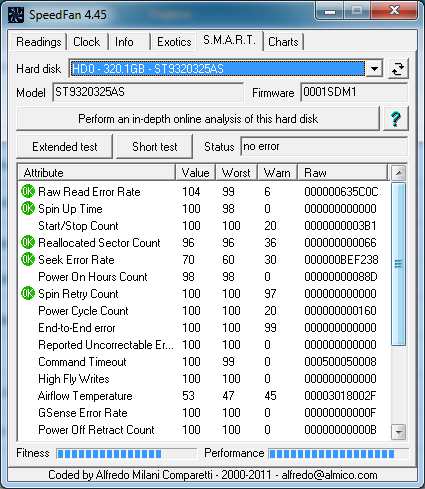The width and height of the screenshot is (425, 489).
Task: Close the SpeedFan window
Action: pyautogui.click(x=395, y=11)
